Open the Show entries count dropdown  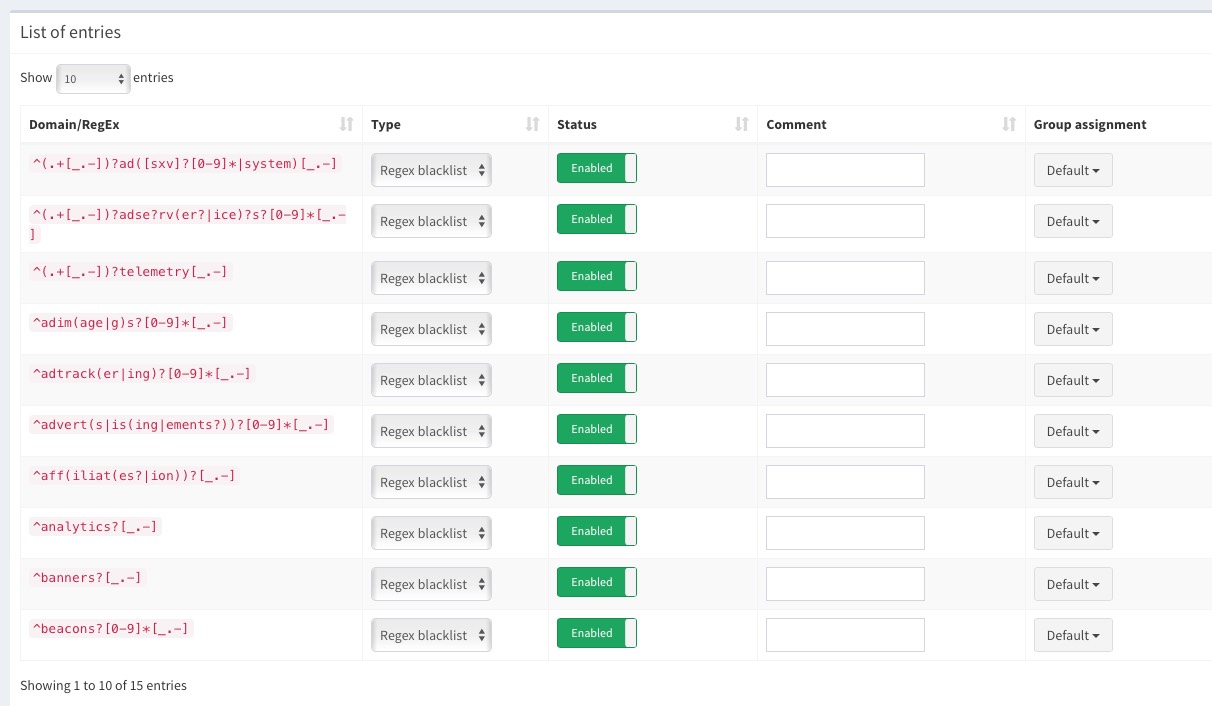(x=93, y=77)
